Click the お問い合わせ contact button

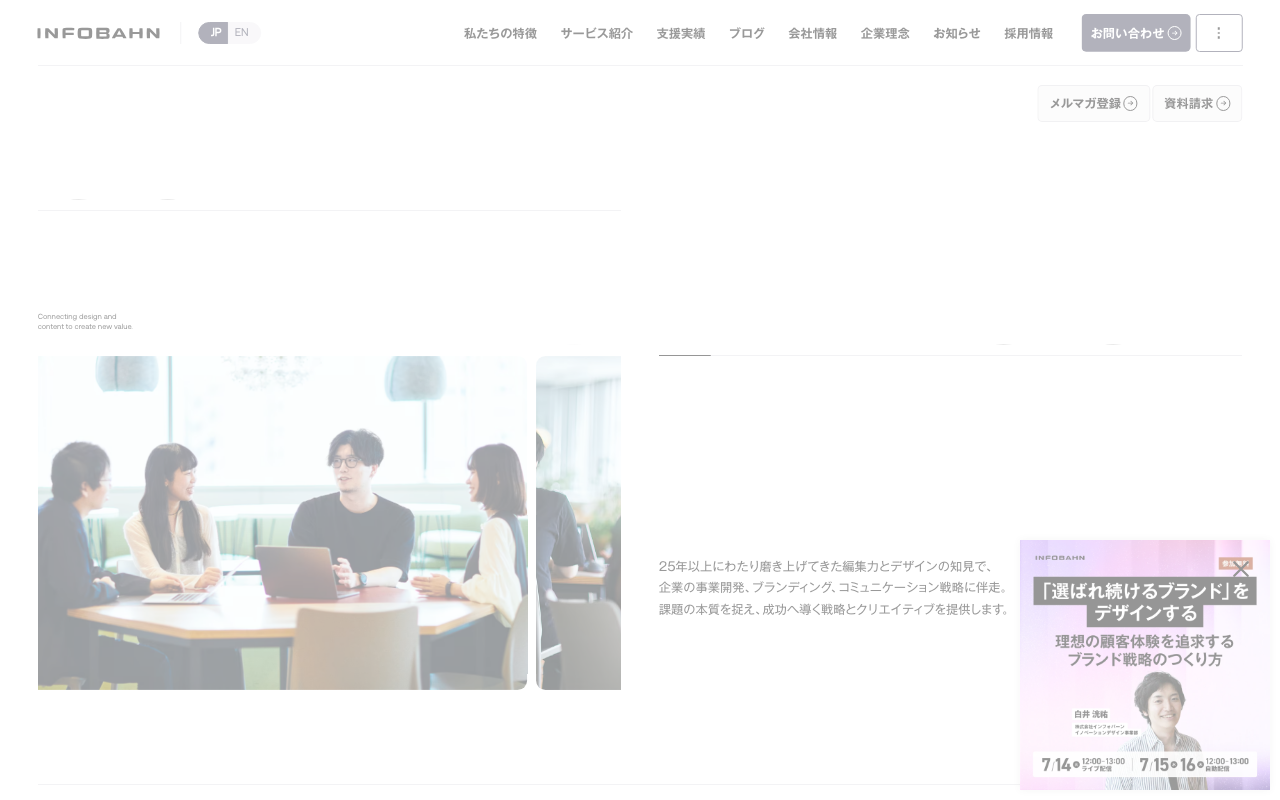[1136, 33]
